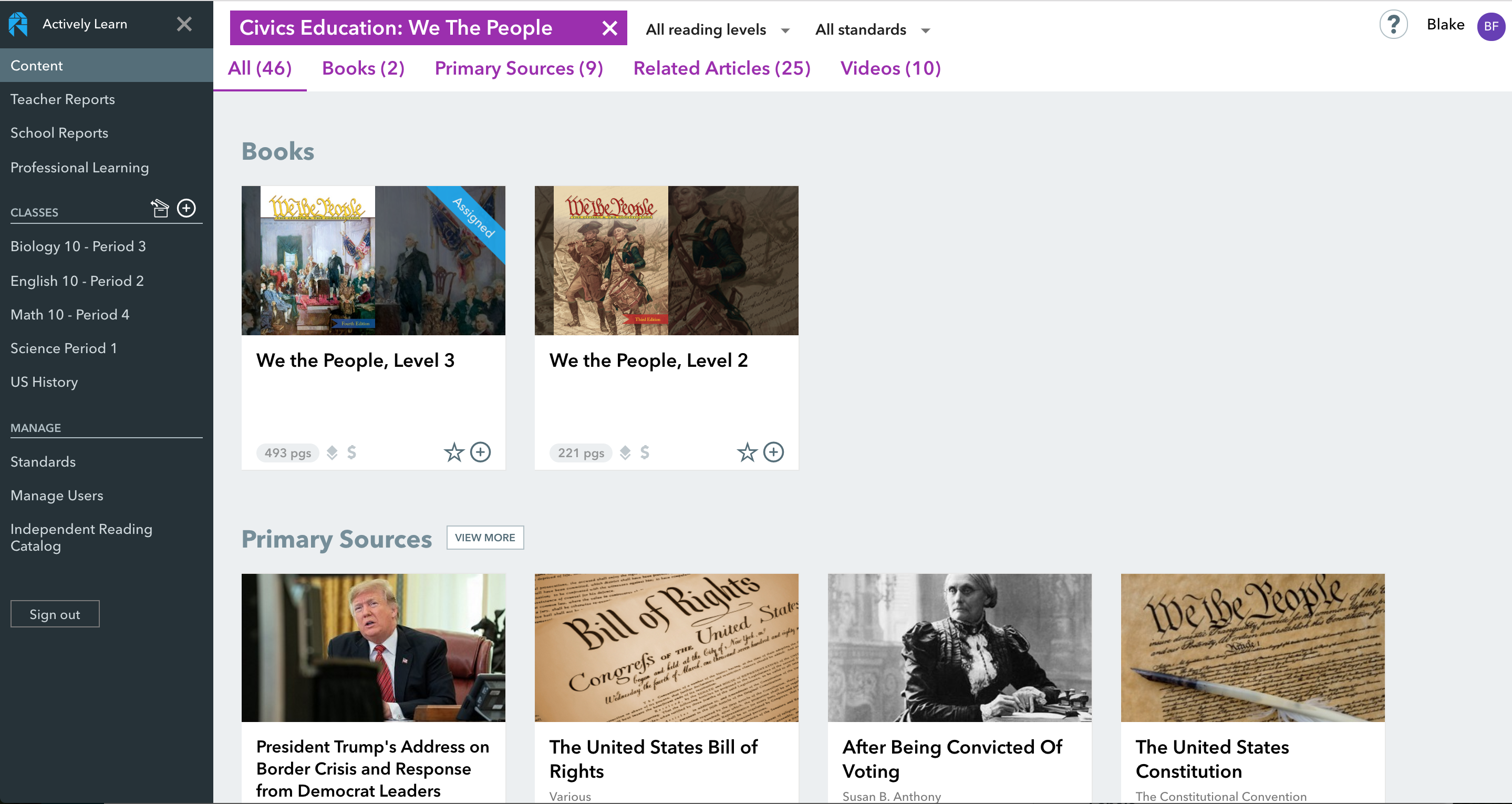Expand All reading levels dropdown
This screenshot has width=1512, height=804.
[718, 30]
